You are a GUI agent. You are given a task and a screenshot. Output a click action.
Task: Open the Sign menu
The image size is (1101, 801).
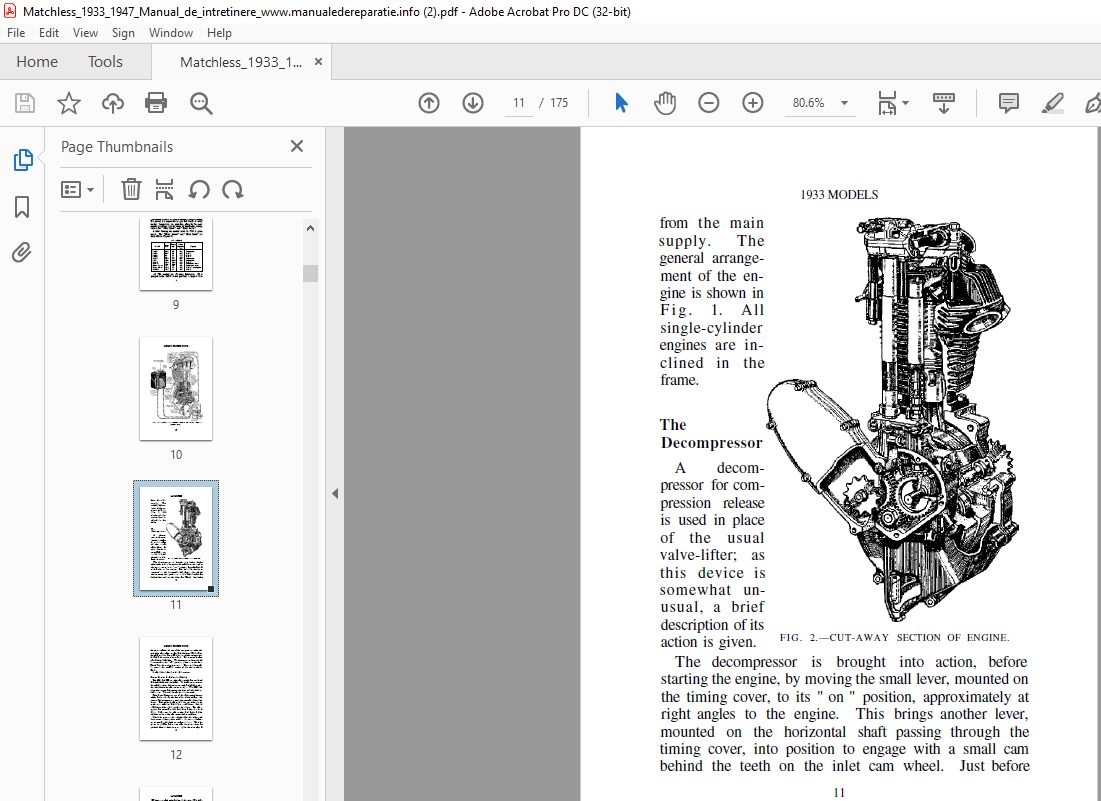point(123,33)
